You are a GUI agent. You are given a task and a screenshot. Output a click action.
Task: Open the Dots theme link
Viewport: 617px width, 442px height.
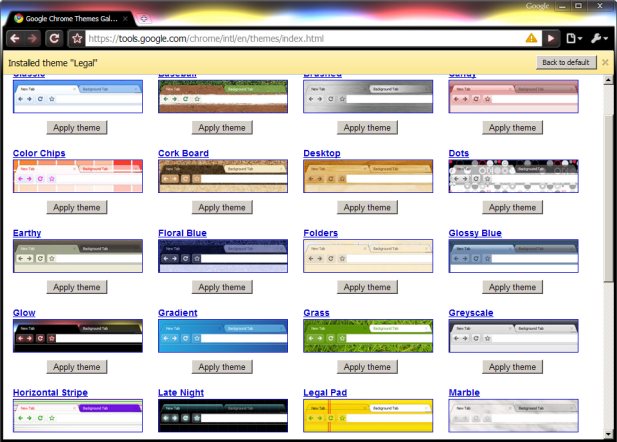pos(459,153)
